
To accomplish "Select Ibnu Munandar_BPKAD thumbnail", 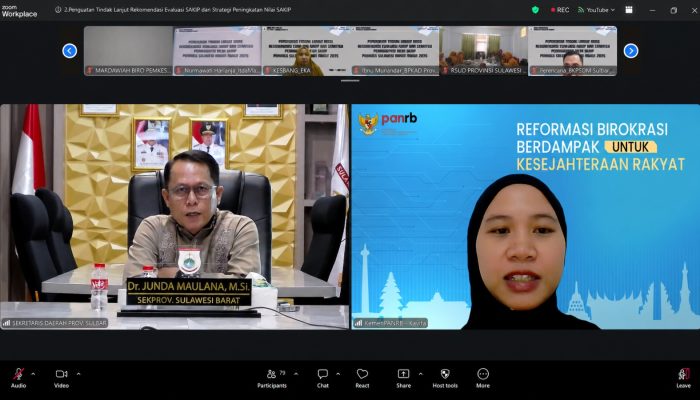I will [x=395, y=50].
